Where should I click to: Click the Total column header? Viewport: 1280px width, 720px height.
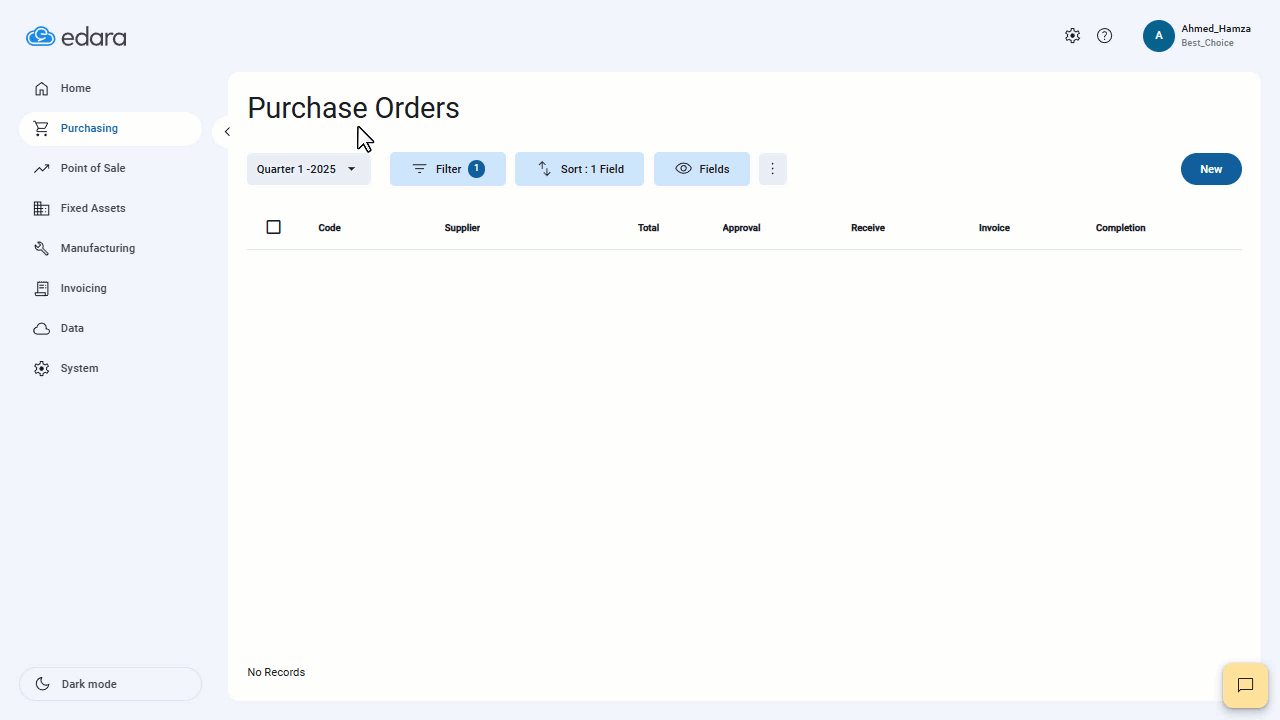[x=648, y=228]
